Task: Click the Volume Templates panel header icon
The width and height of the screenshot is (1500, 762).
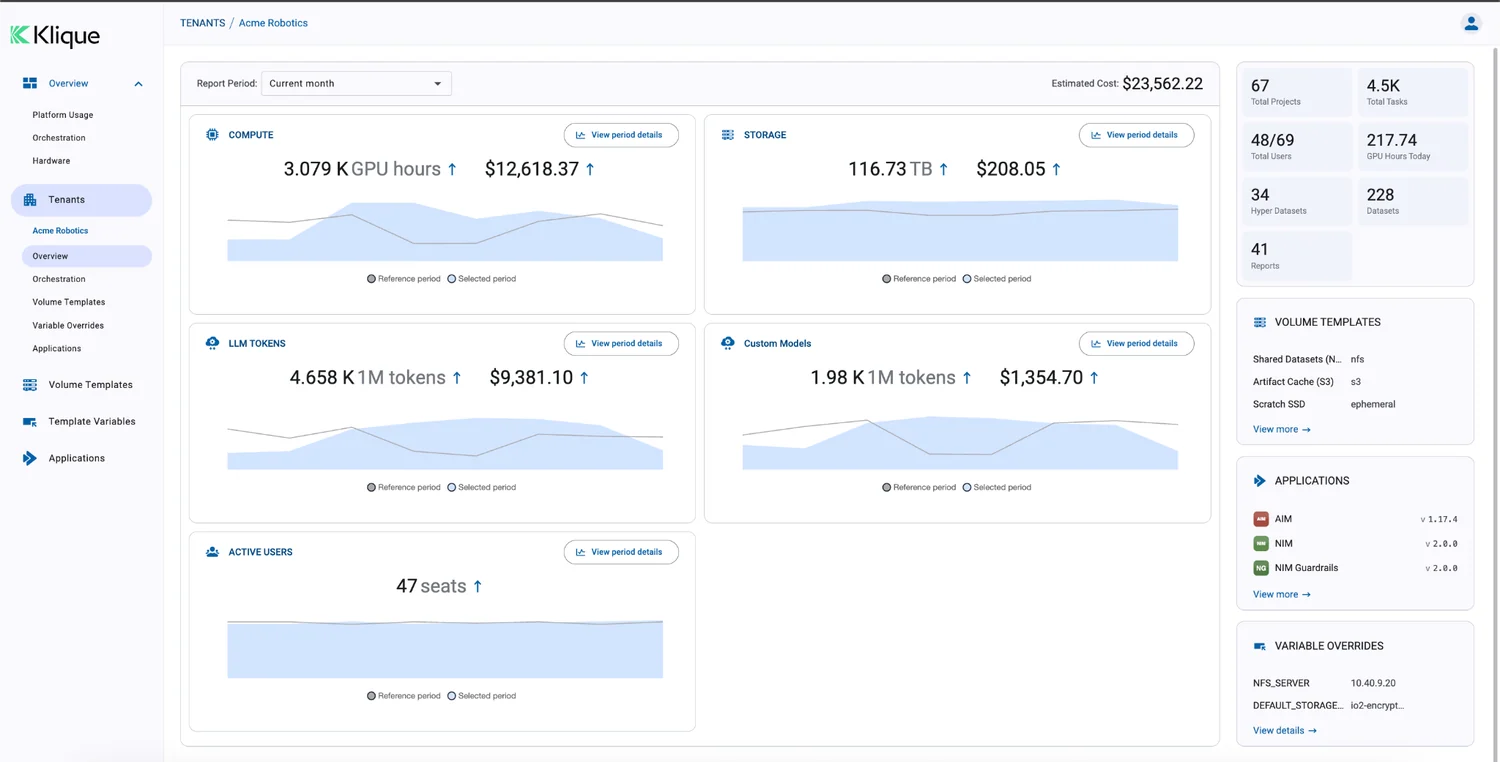Action: click(x=1259, y=322)
